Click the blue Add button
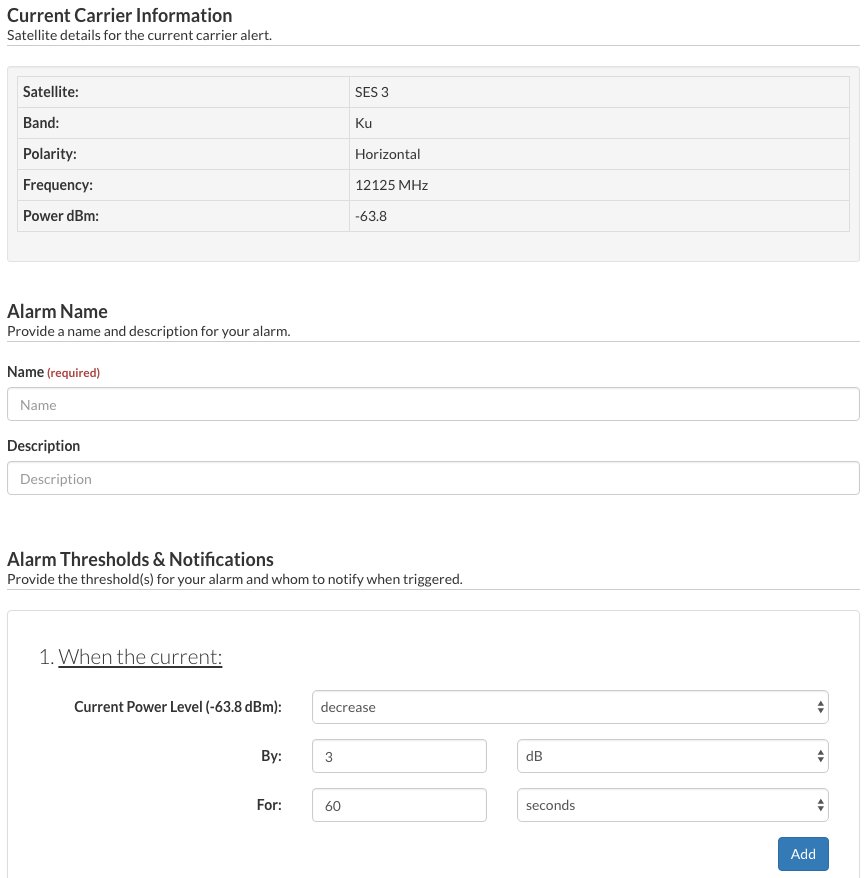868x878 pixels. [x=803, y=854]
